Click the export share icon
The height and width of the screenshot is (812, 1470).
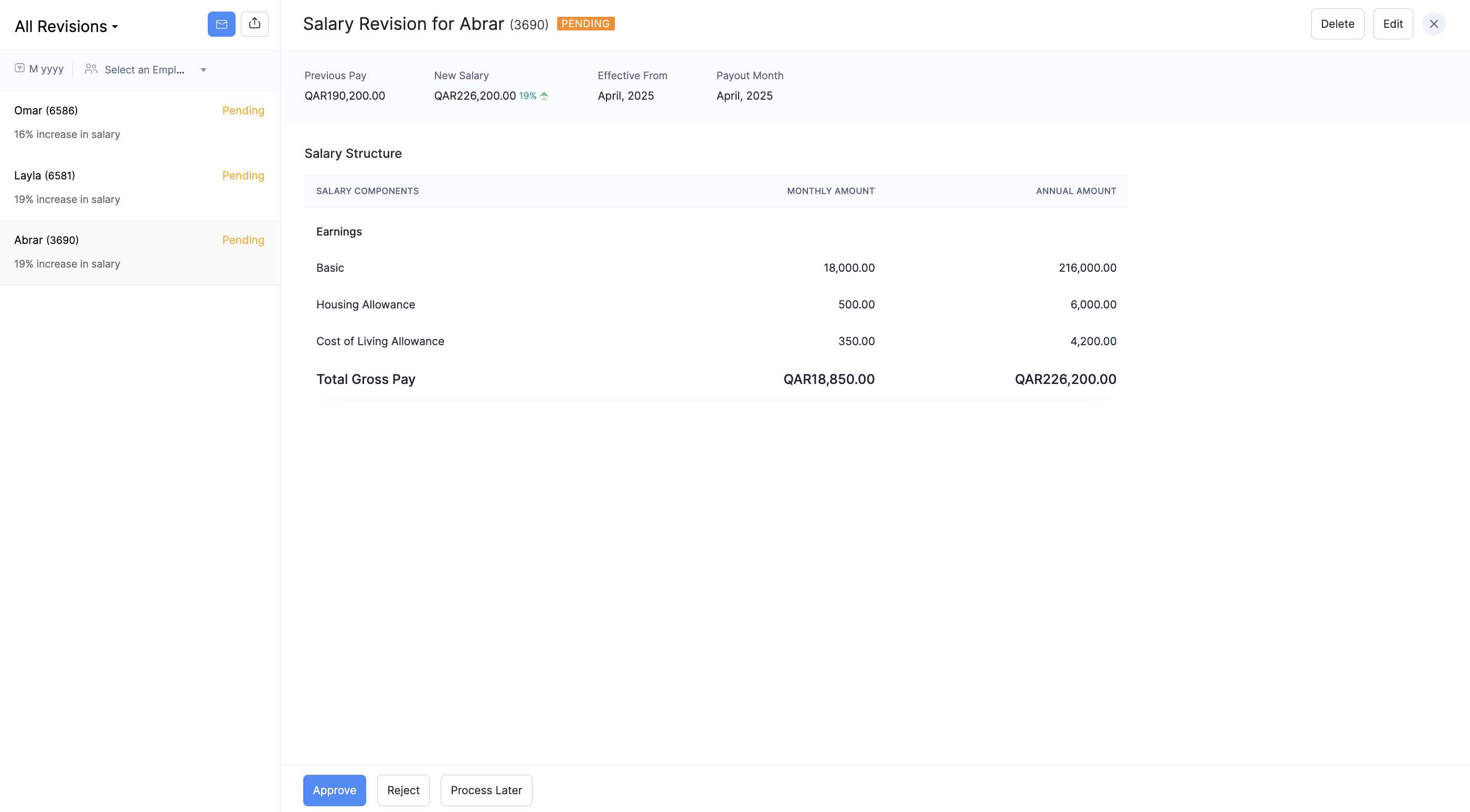click(x=254, y=24)
